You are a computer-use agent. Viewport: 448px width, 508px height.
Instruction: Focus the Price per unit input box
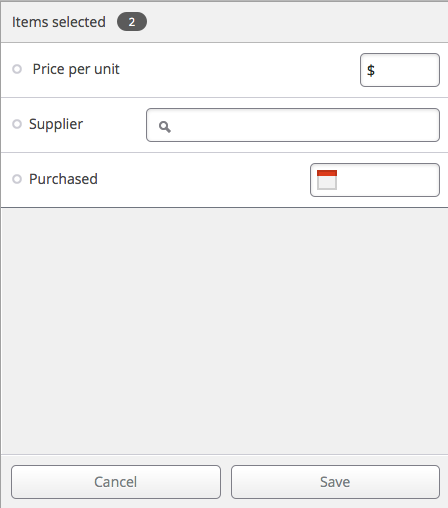(400, 70)
